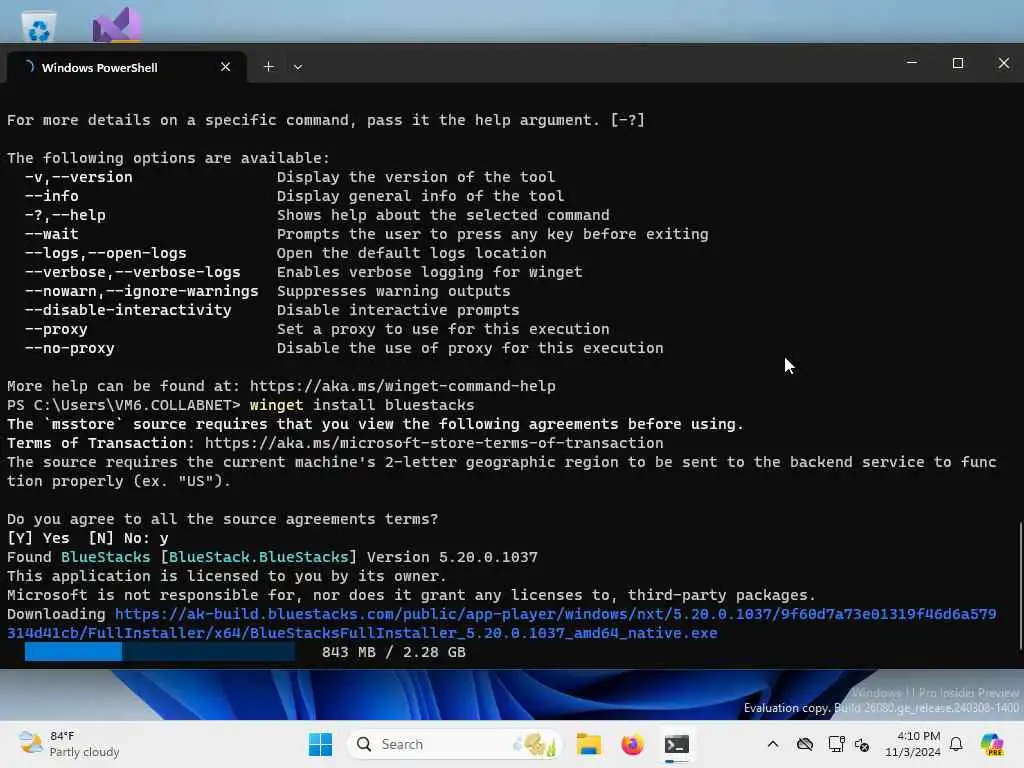Click the '--verbose,--verbose-logs' option text
The image size is (1024, 768).
pos(133,272)
